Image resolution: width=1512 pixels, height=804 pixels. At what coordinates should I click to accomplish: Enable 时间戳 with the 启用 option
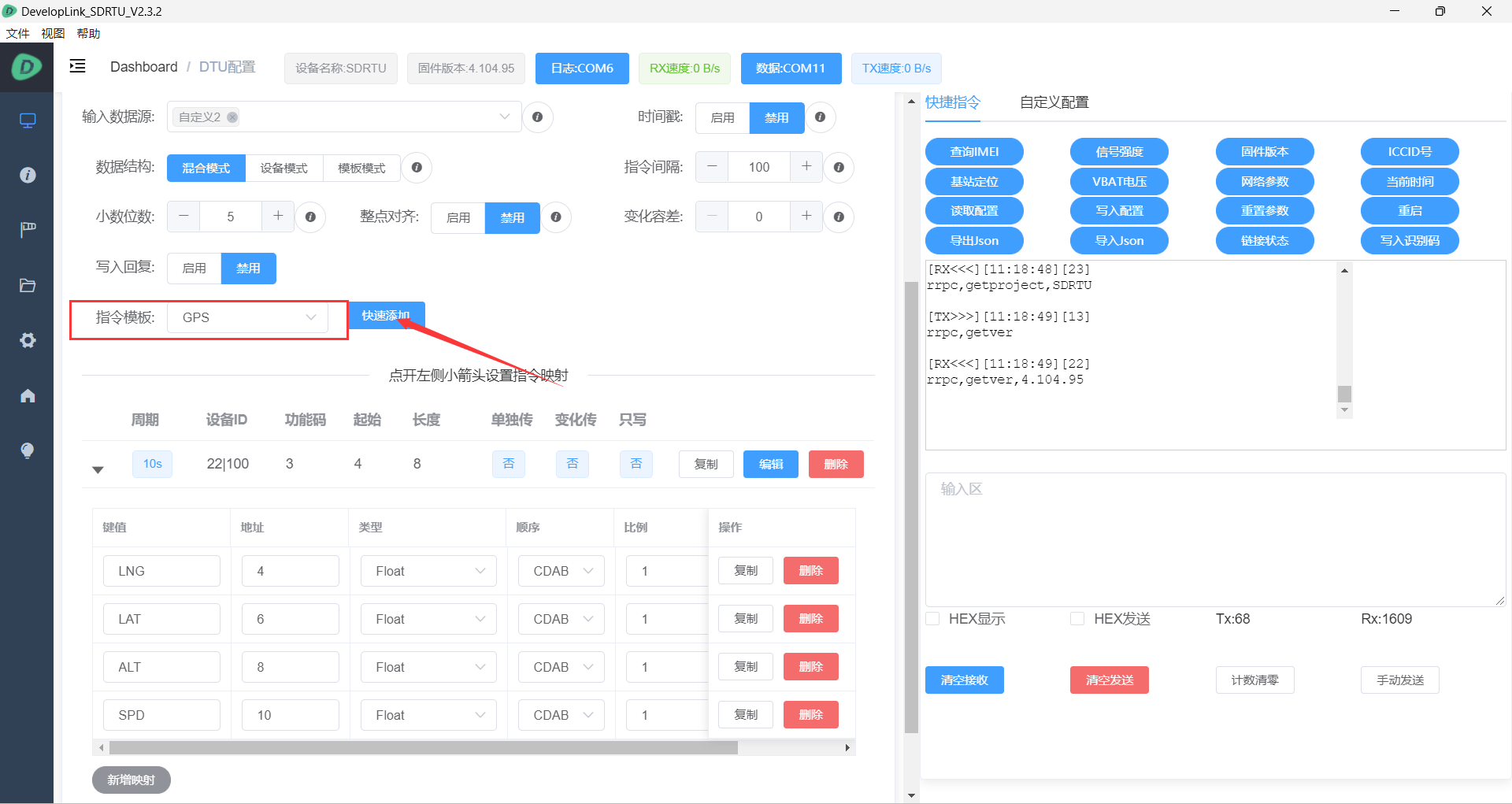(722, 118)
